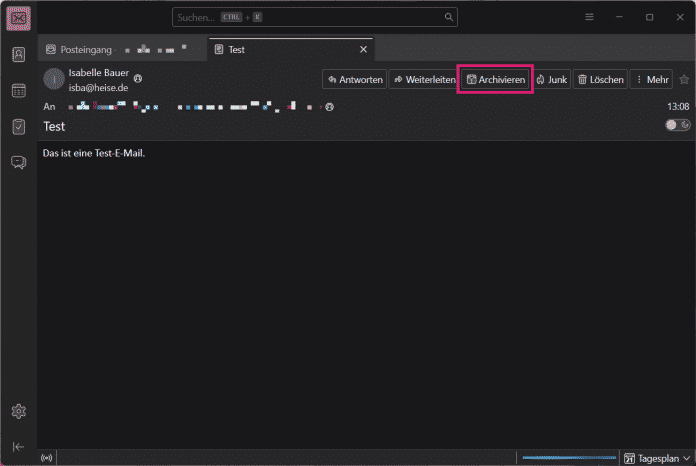Viewport: 696px width, 466px height.
Task: Open the hamburger application menu
Action: point(589,17)
